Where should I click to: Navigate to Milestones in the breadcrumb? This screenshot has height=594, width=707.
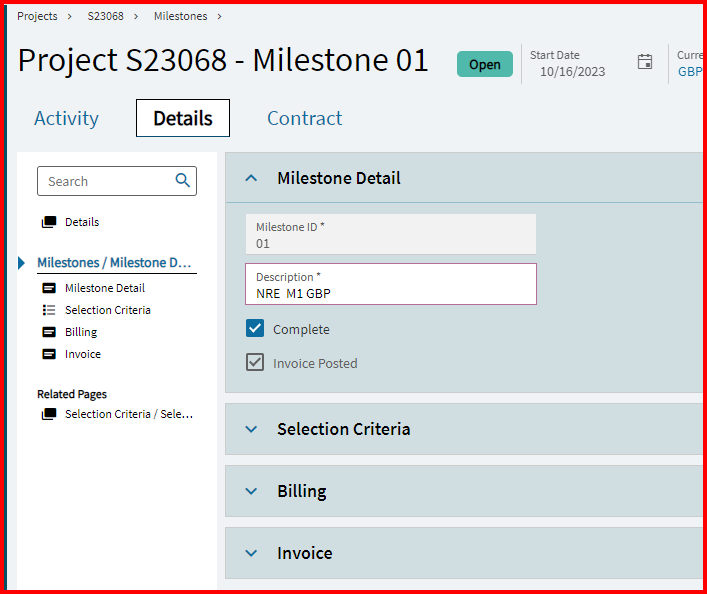180,16
